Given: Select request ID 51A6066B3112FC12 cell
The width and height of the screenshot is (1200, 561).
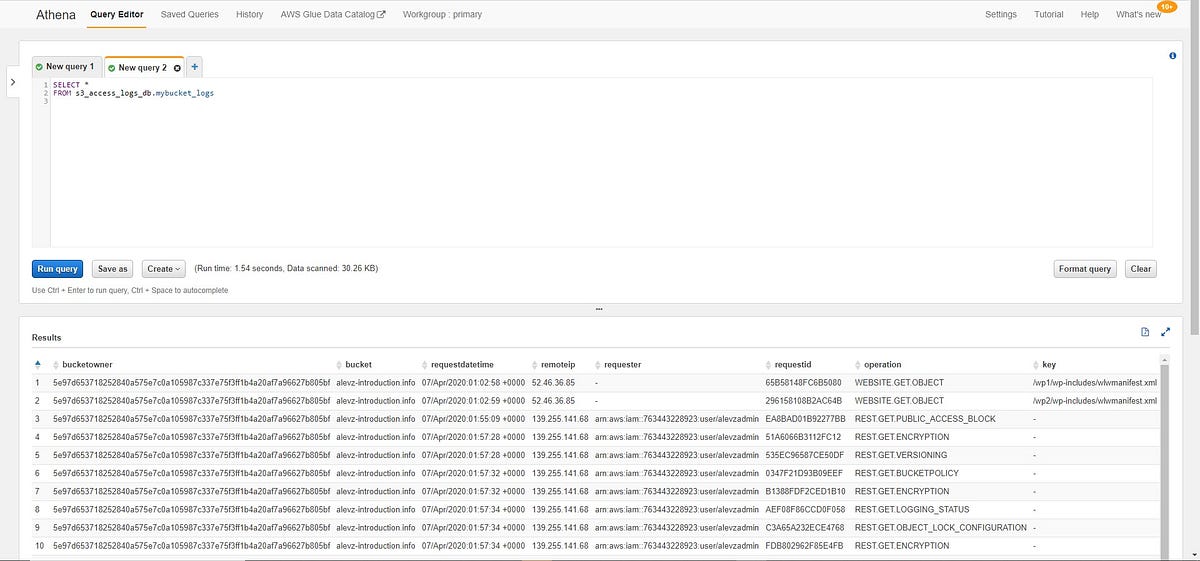Looking at the screenshot, I should (x=802, y=437).
